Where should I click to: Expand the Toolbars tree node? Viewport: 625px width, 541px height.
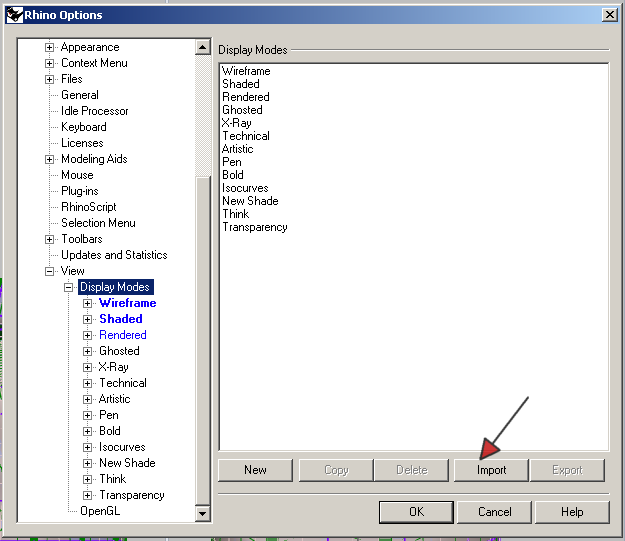tap(49, 239)
